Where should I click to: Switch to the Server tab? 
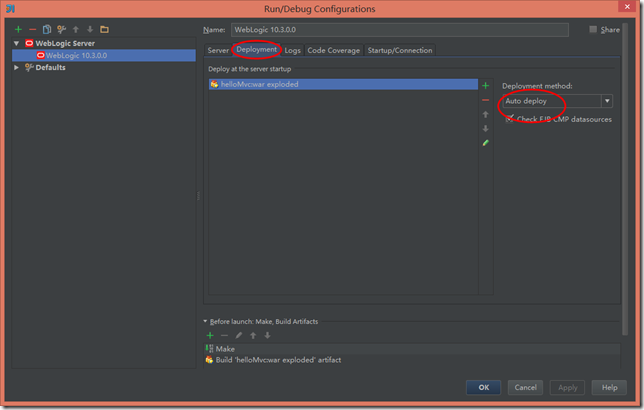point(218,50)
